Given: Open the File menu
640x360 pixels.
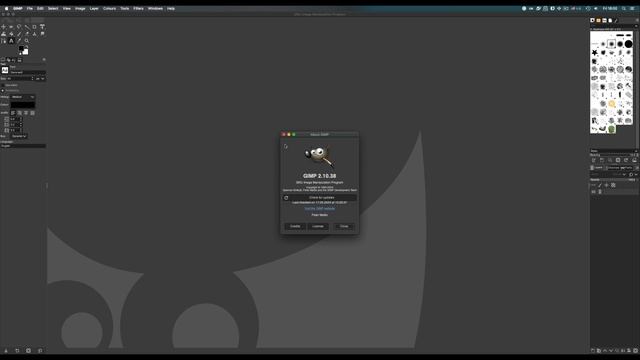Looking at the screenshot, I should [29, 8].
